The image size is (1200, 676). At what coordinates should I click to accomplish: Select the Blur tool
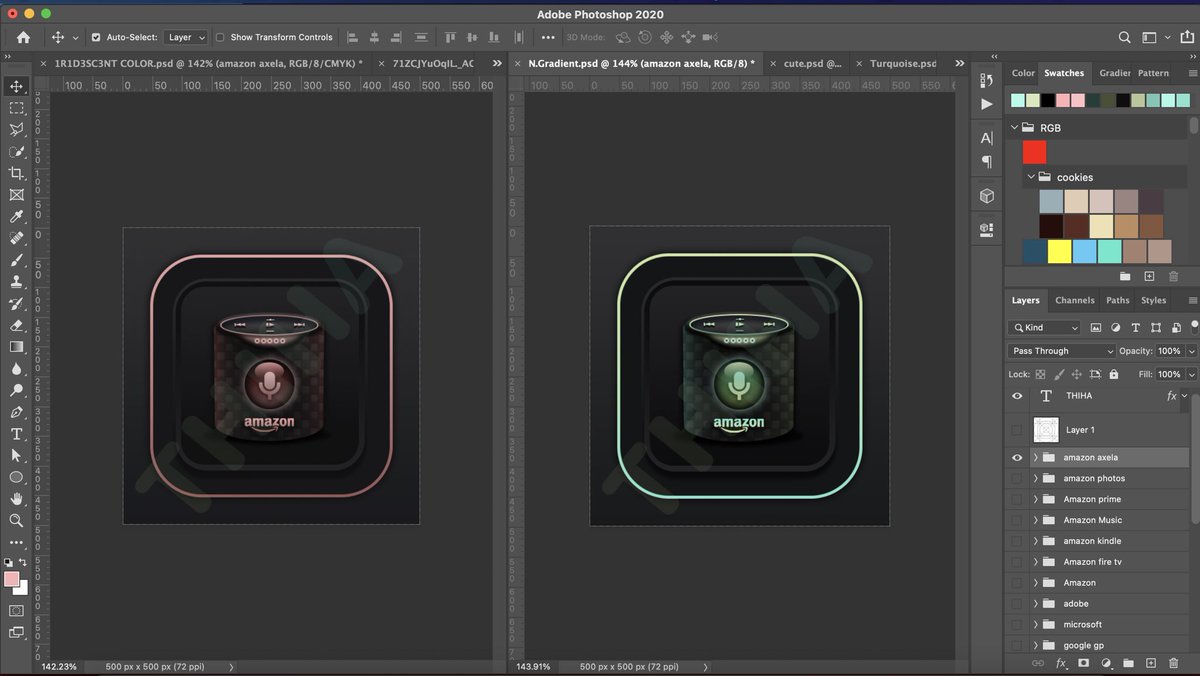point(17,369)
